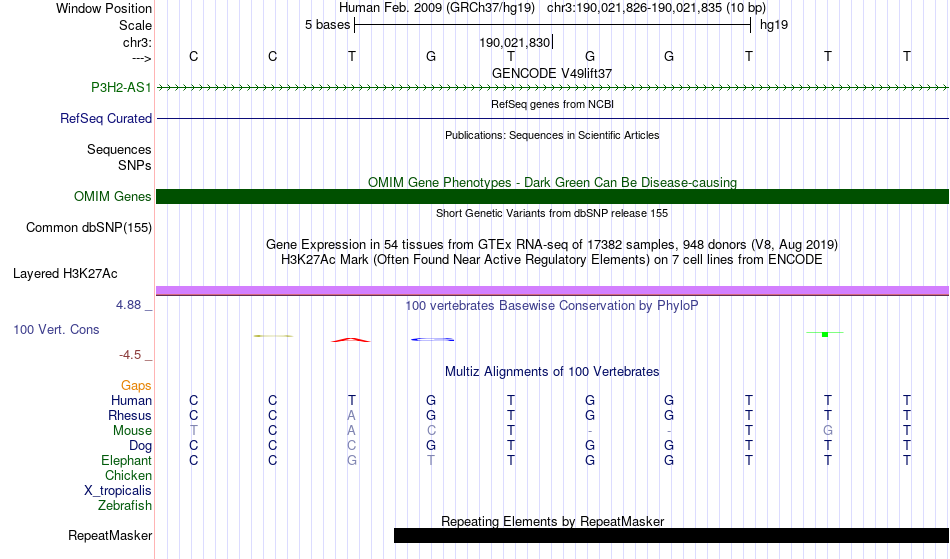Click the chr3:190,021,826-190,021,835 (10 bp) range text
950x559 pixels.
coord(656,8)
